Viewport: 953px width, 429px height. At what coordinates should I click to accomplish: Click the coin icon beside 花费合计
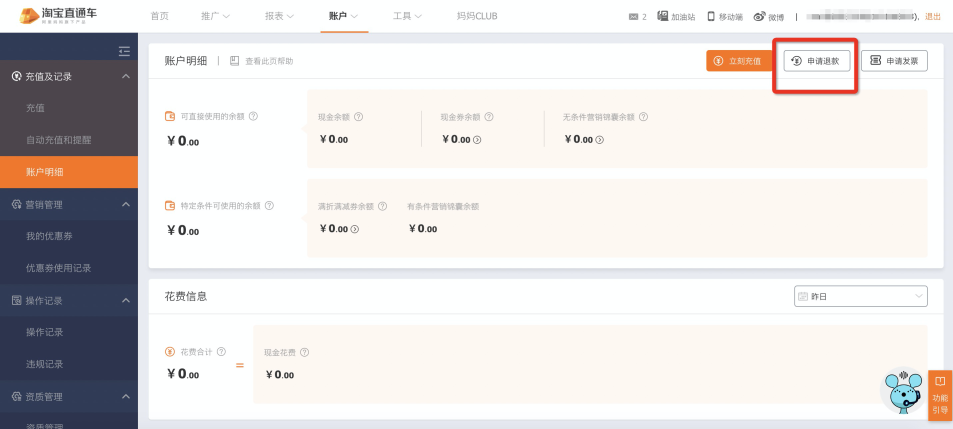pyautogui.click(x=170, y=351)
